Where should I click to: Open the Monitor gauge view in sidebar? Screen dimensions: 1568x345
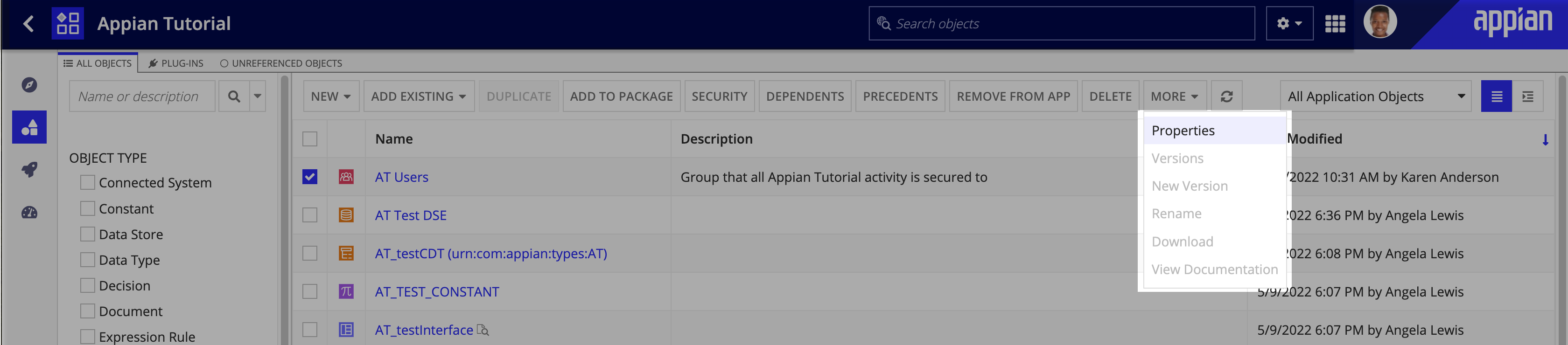29,212
